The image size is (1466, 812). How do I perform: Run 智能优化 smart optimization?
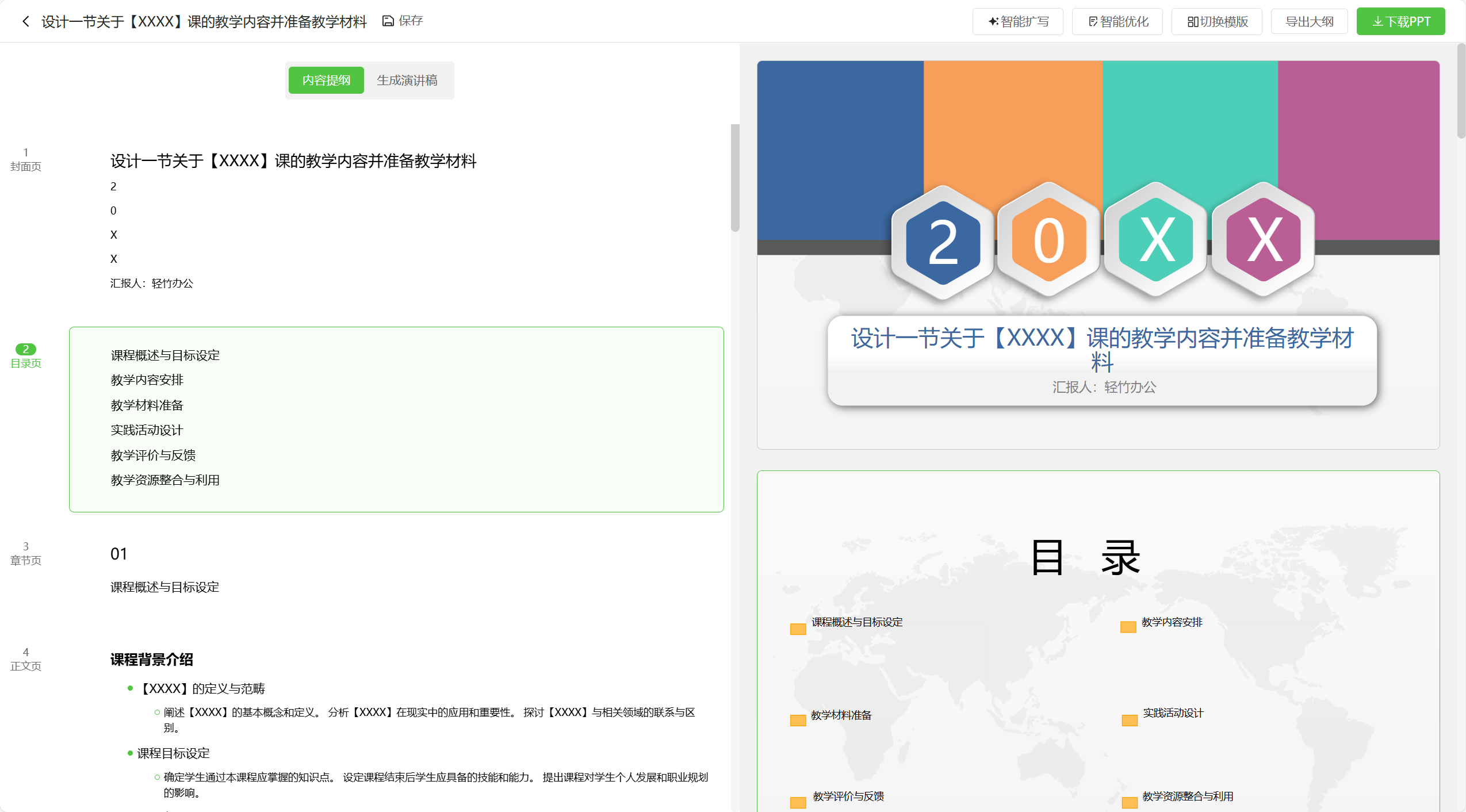pyautogui.click(x=1116, y=21)
